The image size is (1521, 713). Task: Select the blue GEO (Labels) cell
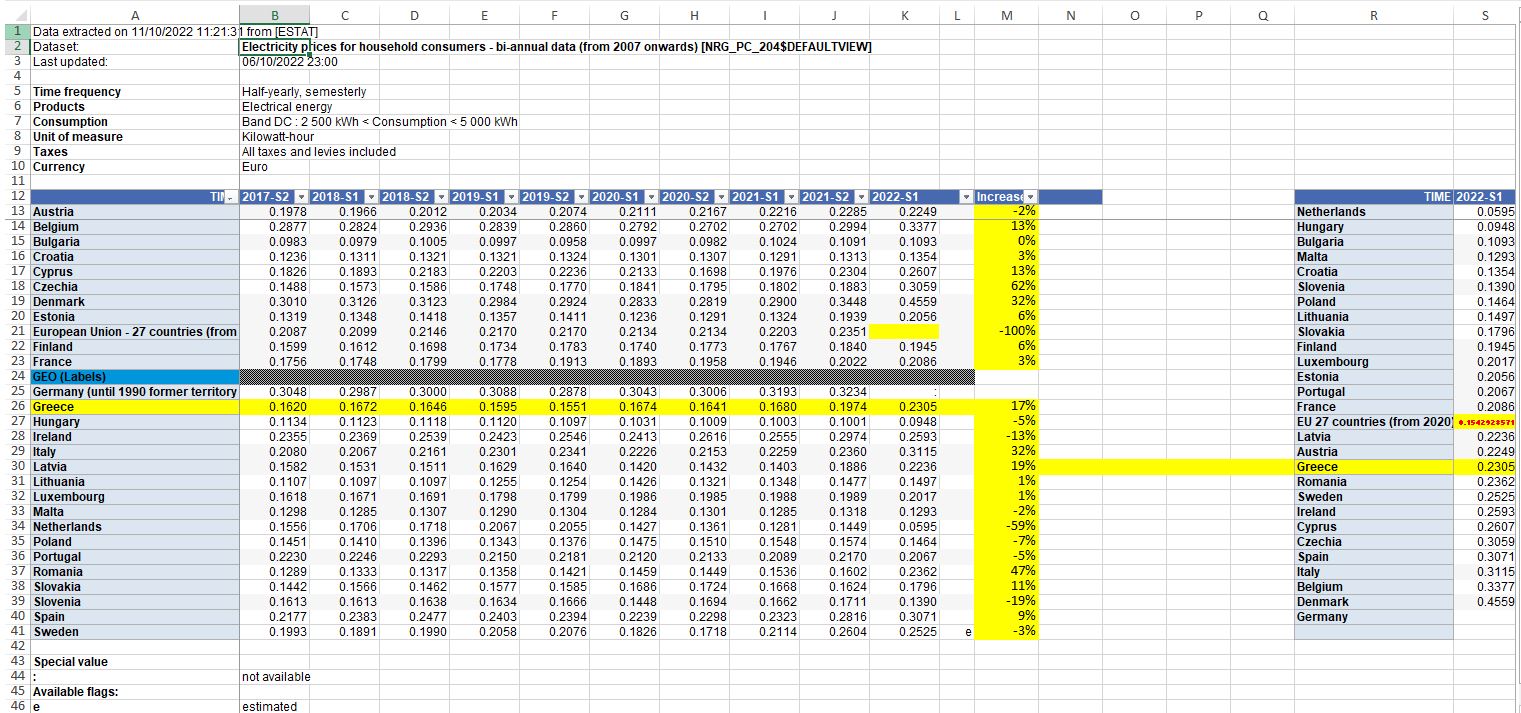click(134, 377)
